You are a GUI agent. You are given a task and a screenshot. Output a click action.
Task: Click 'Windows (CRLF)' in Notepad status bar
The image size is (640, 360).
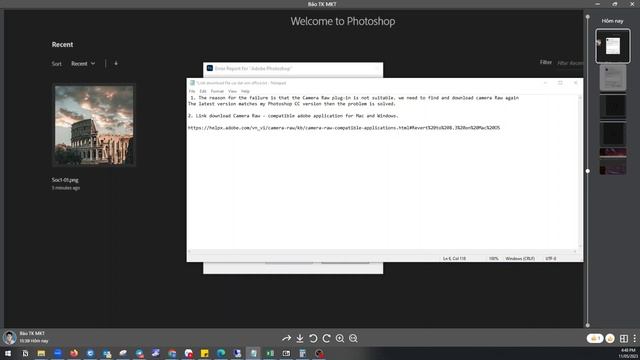[x=520, y=259]
